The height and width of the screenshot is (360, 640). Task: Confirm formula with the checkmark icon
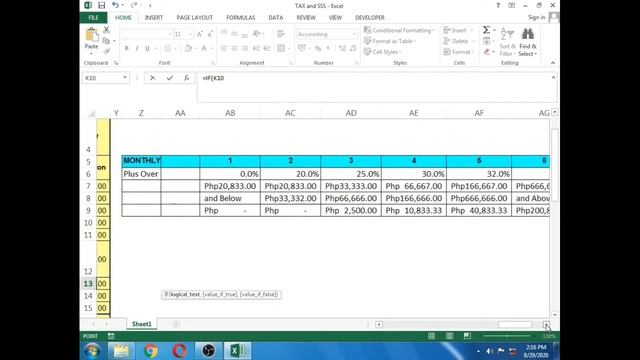[170, 78]
